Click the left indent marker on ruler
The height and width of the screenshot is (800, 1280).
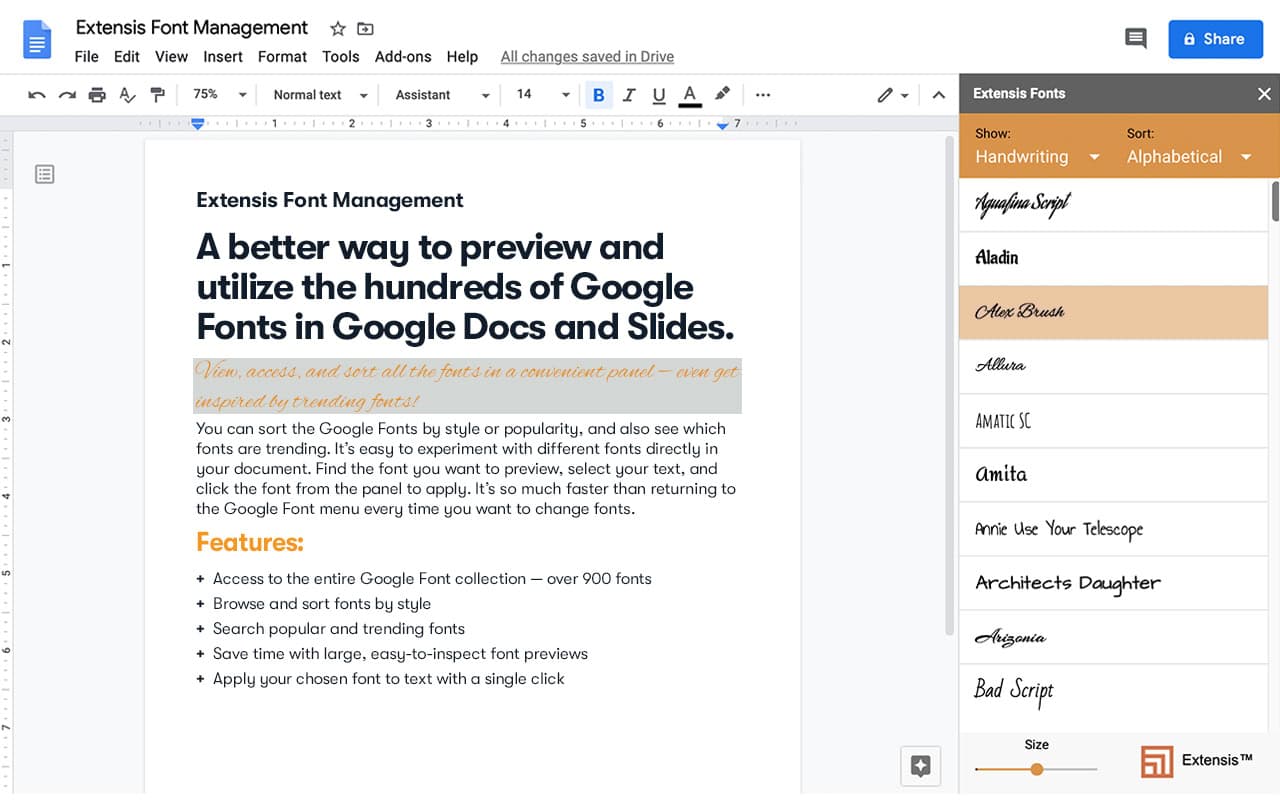pos(198,124)
